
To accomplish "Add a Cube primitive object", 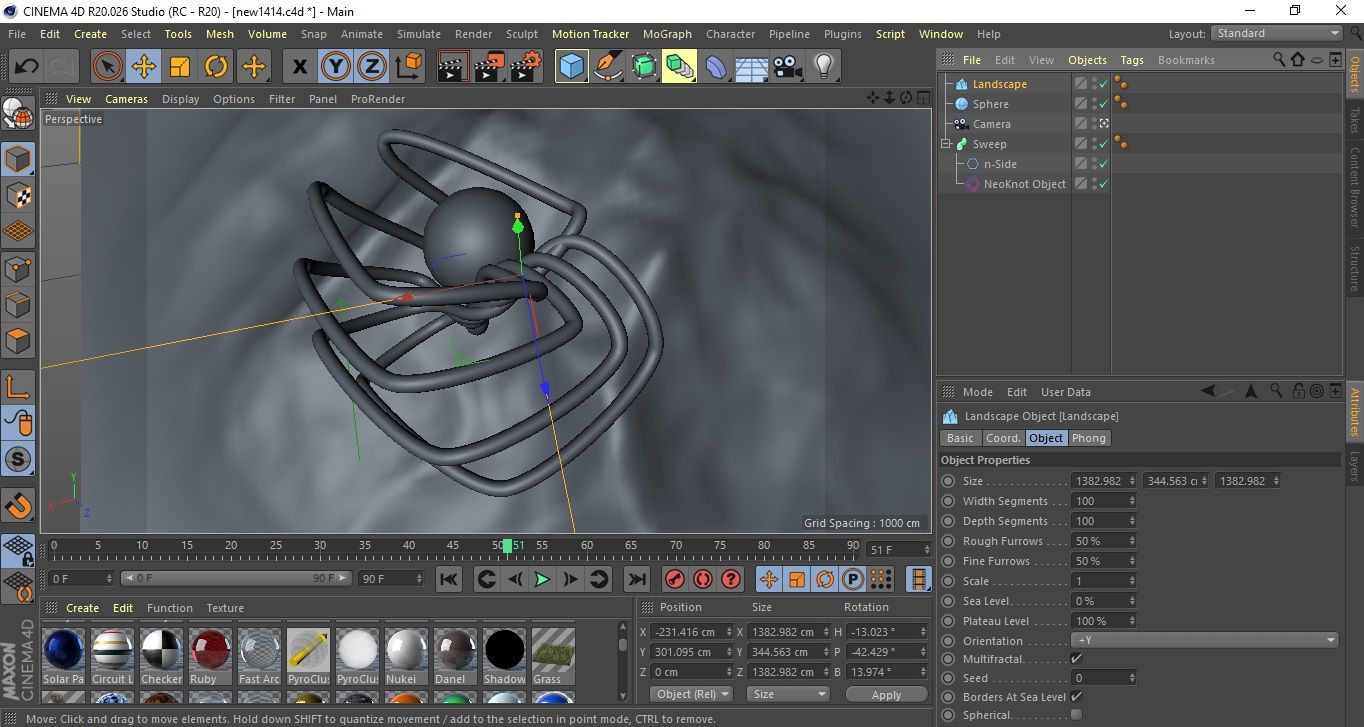I will point(571,67).
